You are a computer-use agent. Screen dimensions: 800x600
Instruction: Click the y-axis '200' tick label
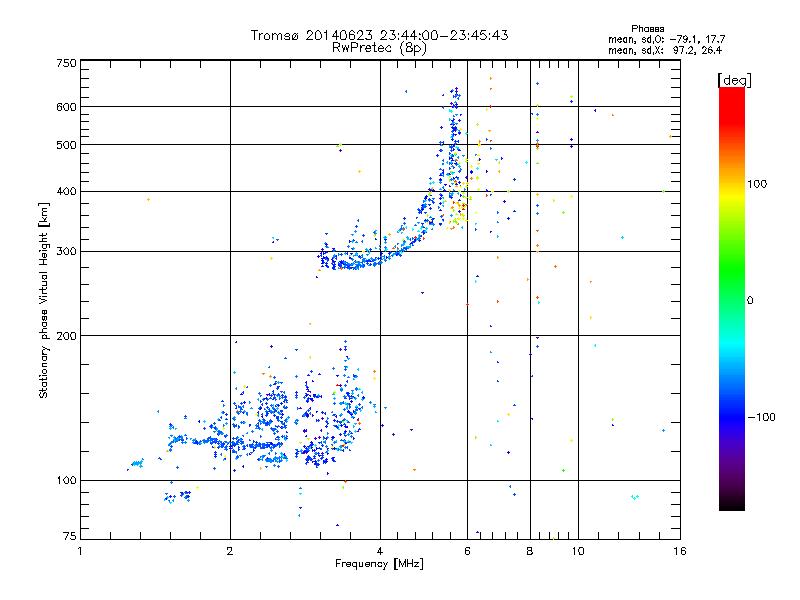coord(66,336)
